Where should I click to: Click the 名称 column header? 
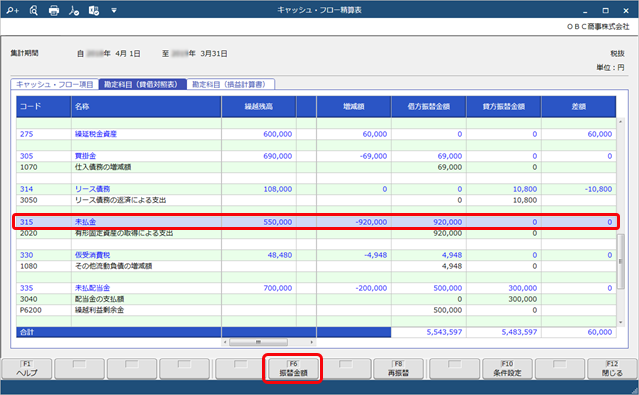[x=146, y=107]
